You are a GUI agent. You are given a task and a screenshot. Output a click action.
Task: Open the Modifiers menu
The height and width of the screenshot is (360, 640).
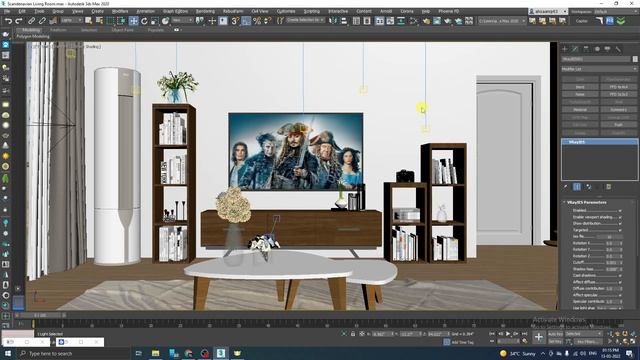[120, 11]
